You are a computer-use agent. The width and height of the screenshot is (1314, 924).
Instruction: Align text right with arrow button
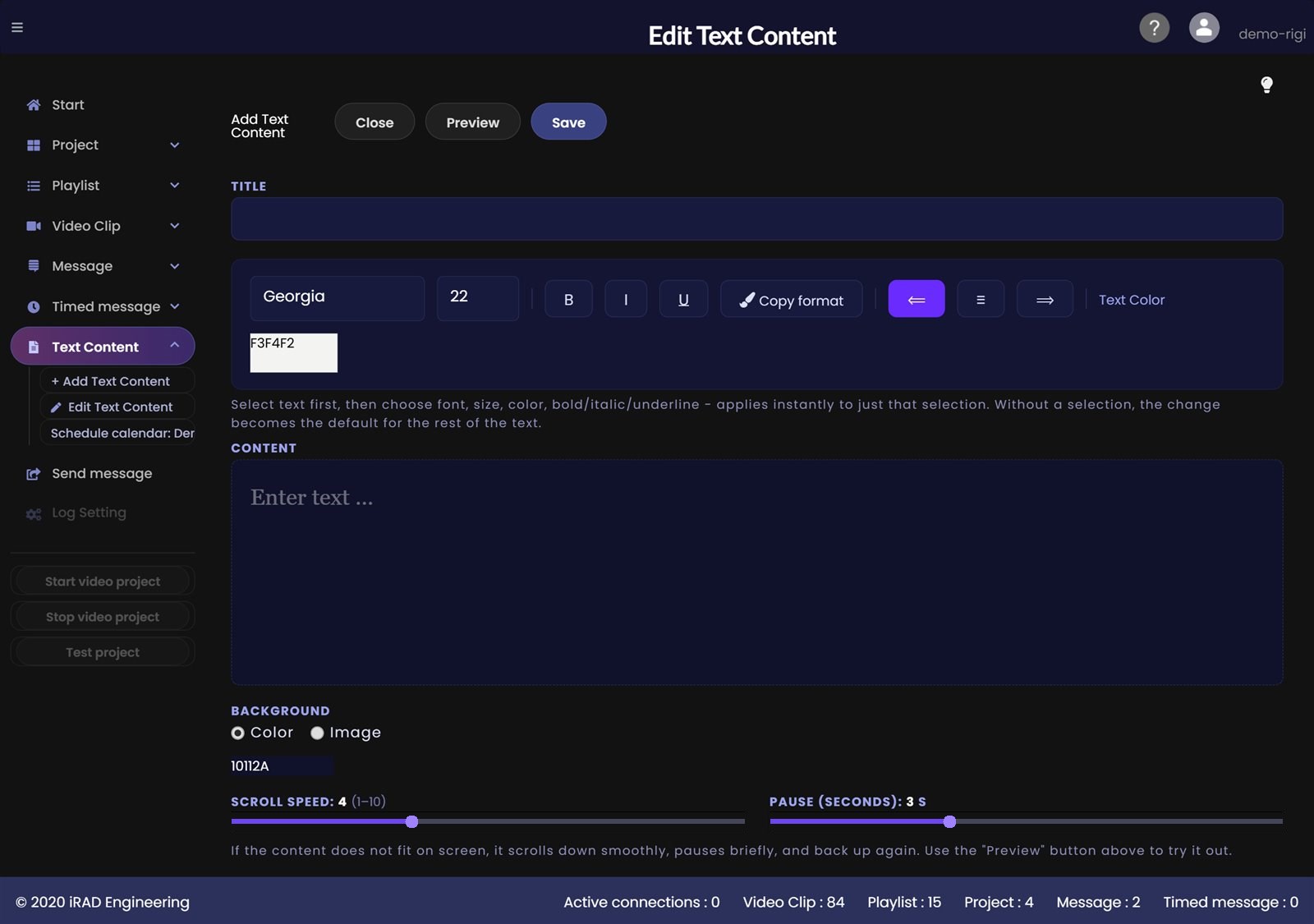coord(1045,299)
